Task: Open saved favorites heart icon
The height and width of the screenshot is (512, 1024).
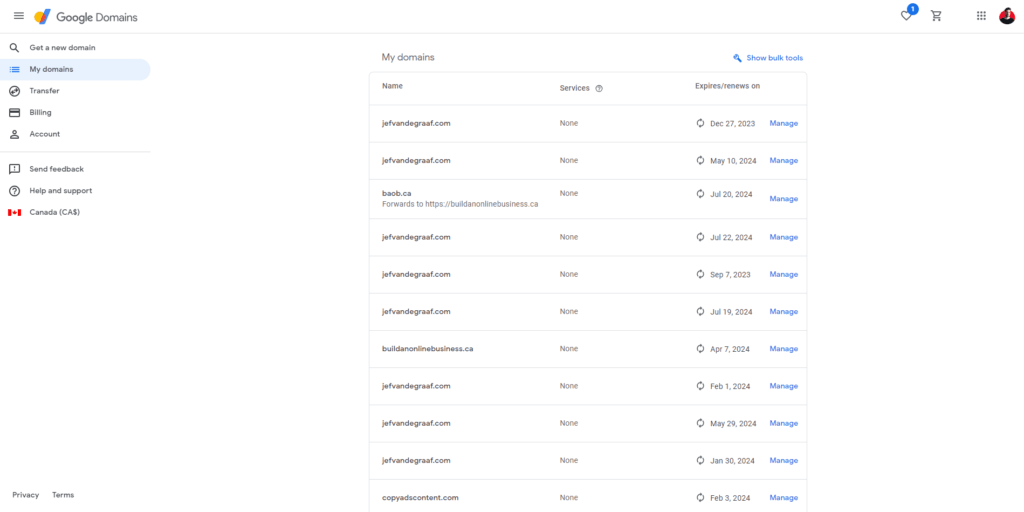Action: (906, 16)
